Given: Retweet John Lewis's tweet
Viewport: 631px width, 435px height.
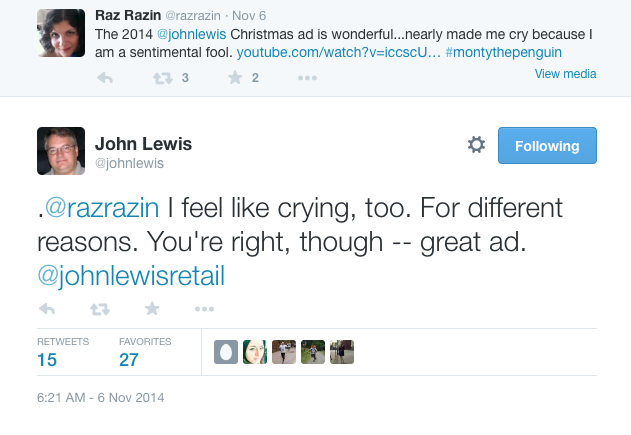Looking at the screenshot, I should [x=99, y=308].
